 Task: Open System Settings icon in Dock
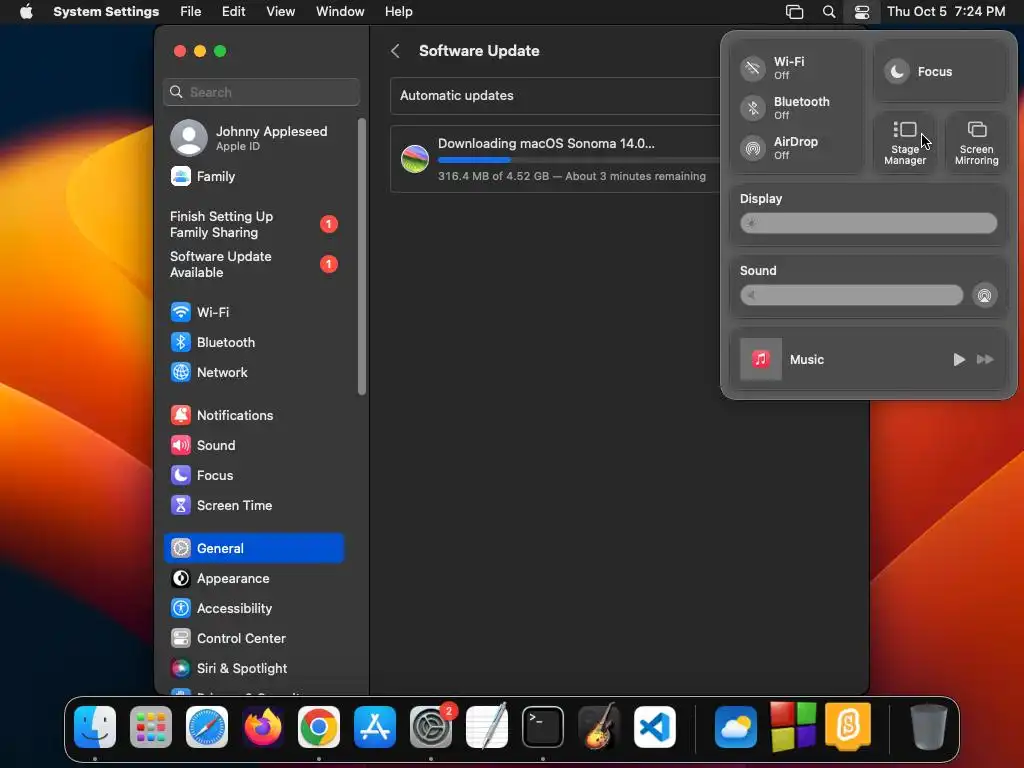[x=431, y=727]
